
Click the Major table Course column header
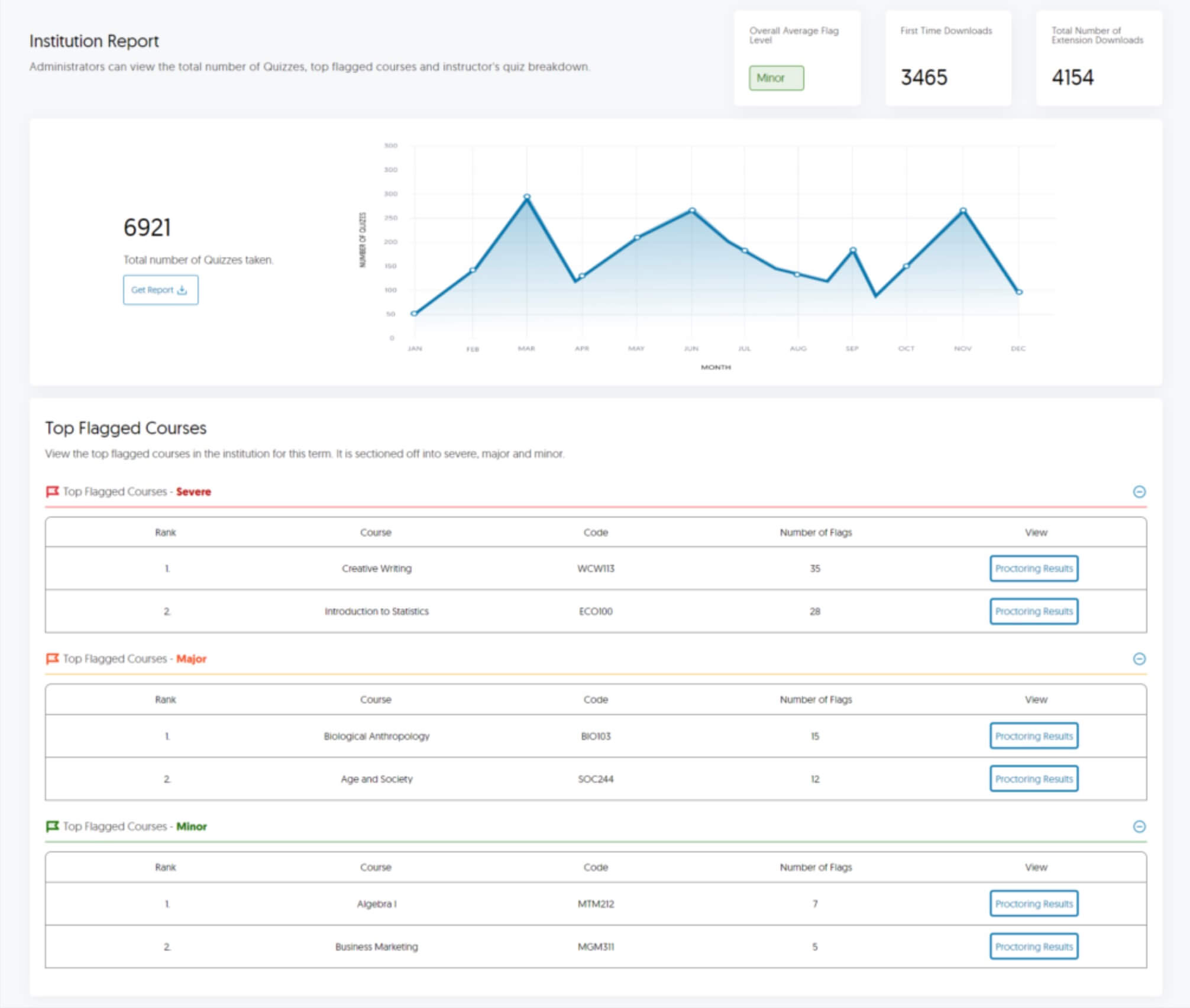click(x=376, y=699)
